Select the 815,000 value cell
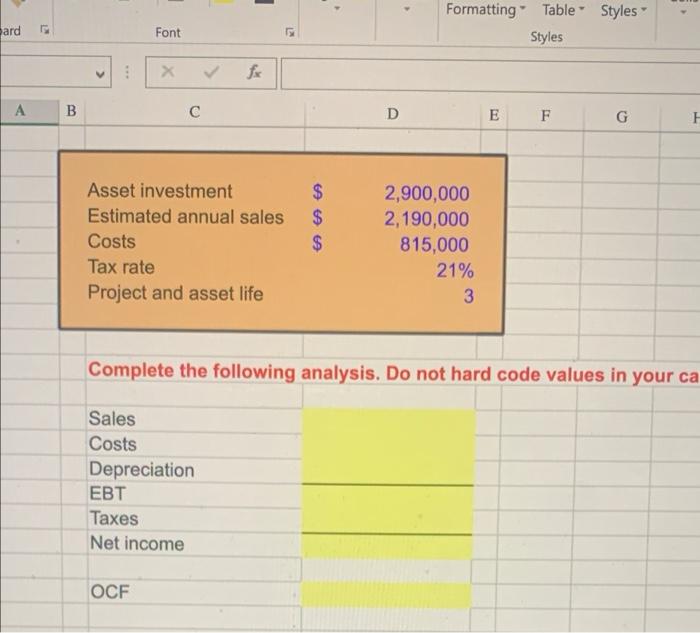 (x=434, y=245)
